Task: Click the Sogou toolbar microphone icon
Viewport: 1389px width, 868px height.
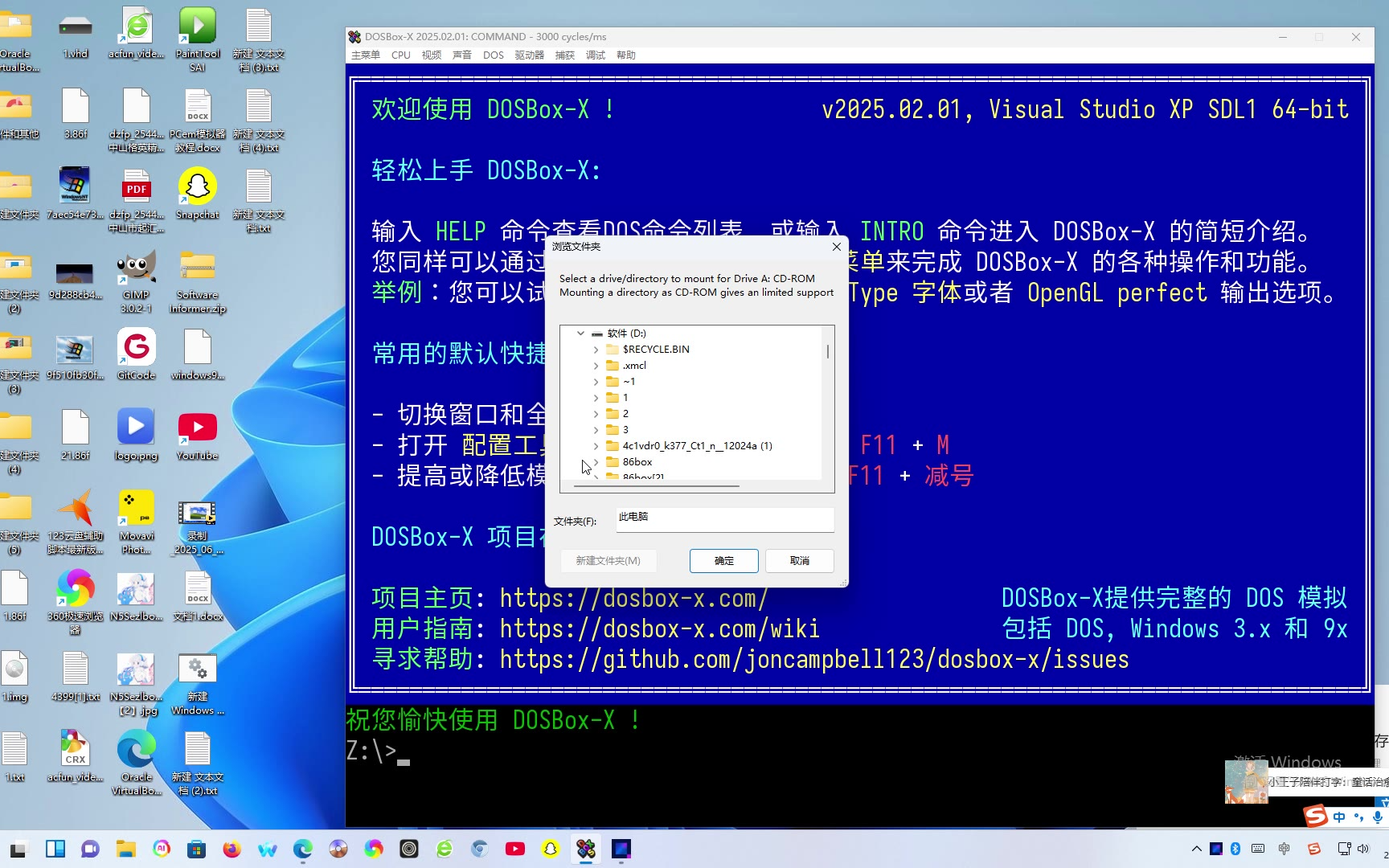Action: pos(1377,817)
